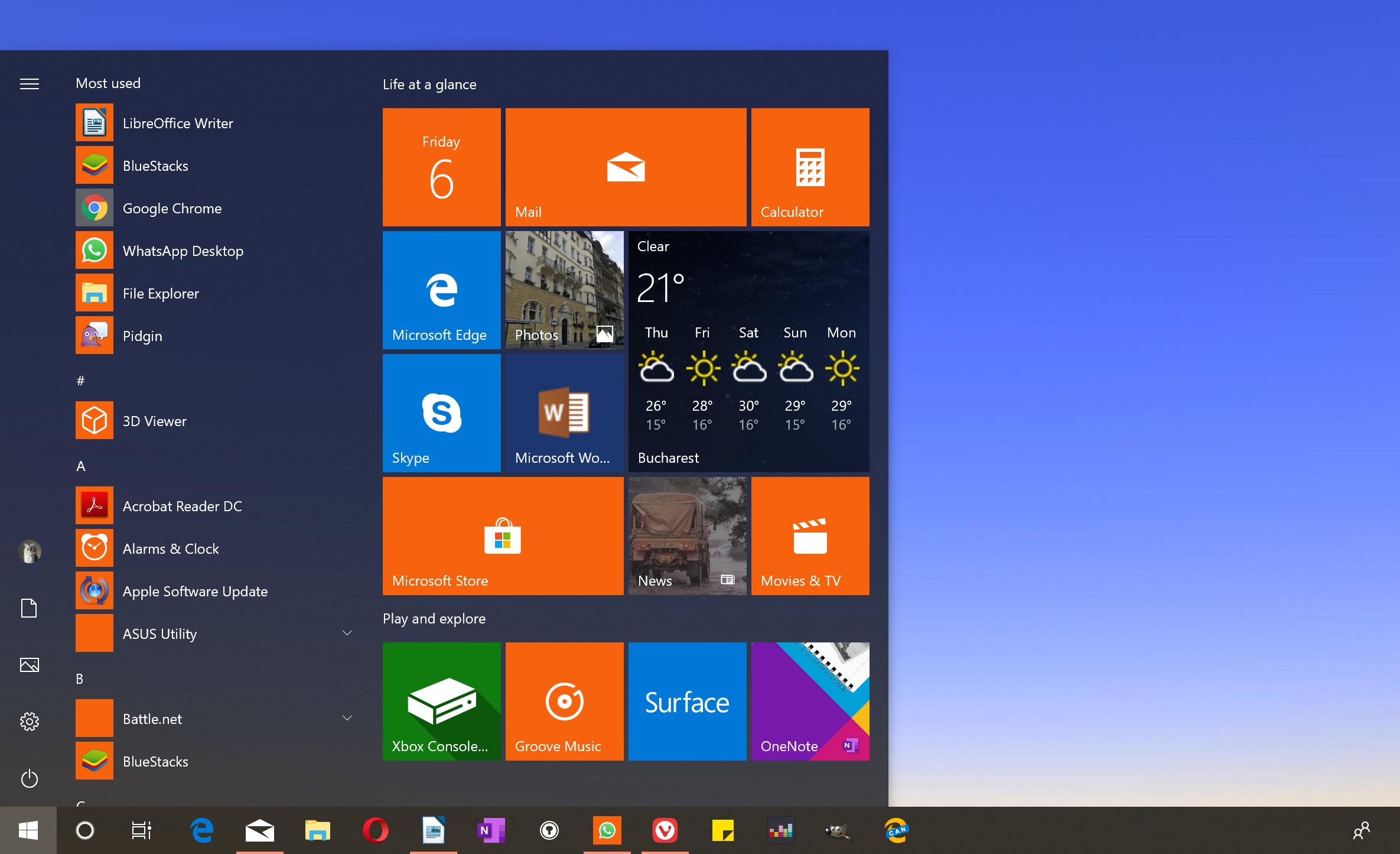Expand the Battle.net folder chevron
1400x854 pixels.
(x=347, y=718)
